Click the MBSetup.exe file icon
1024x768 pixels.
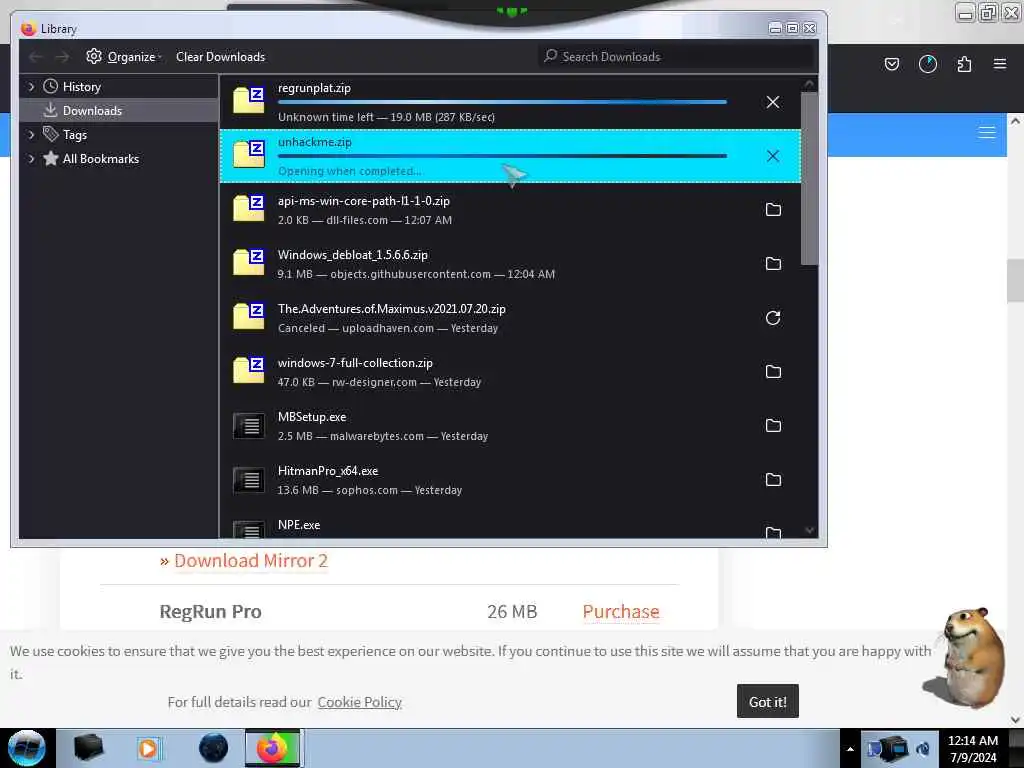pos(249,426)
